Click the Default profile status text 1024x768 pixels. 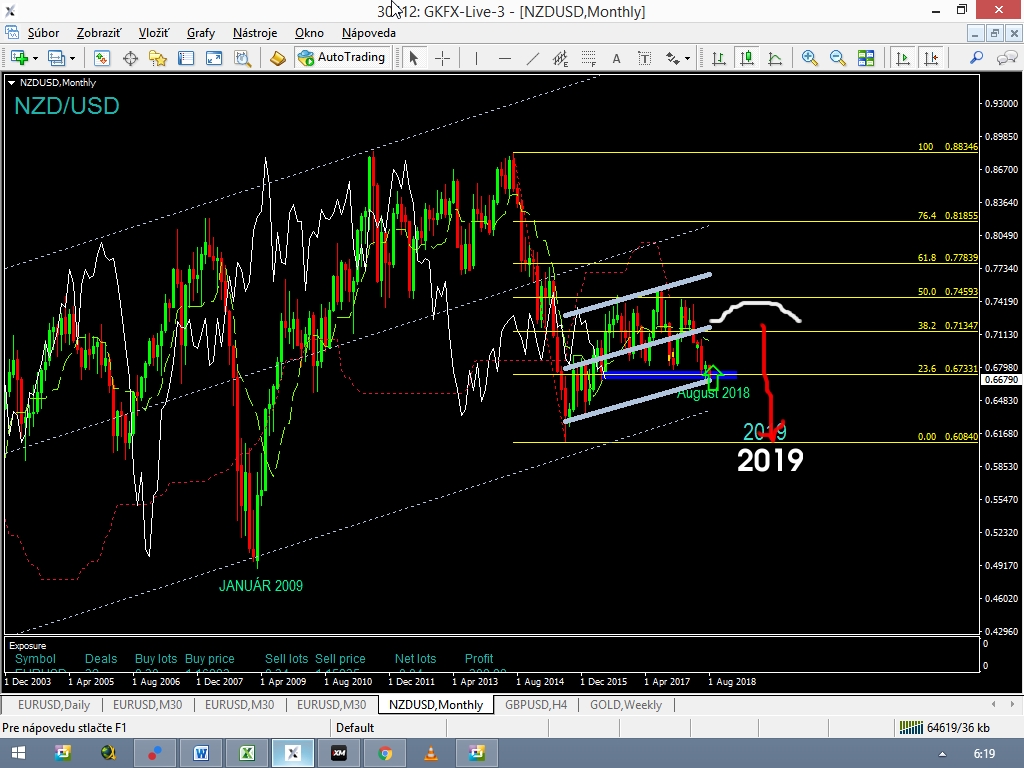(x=355, y=728)
